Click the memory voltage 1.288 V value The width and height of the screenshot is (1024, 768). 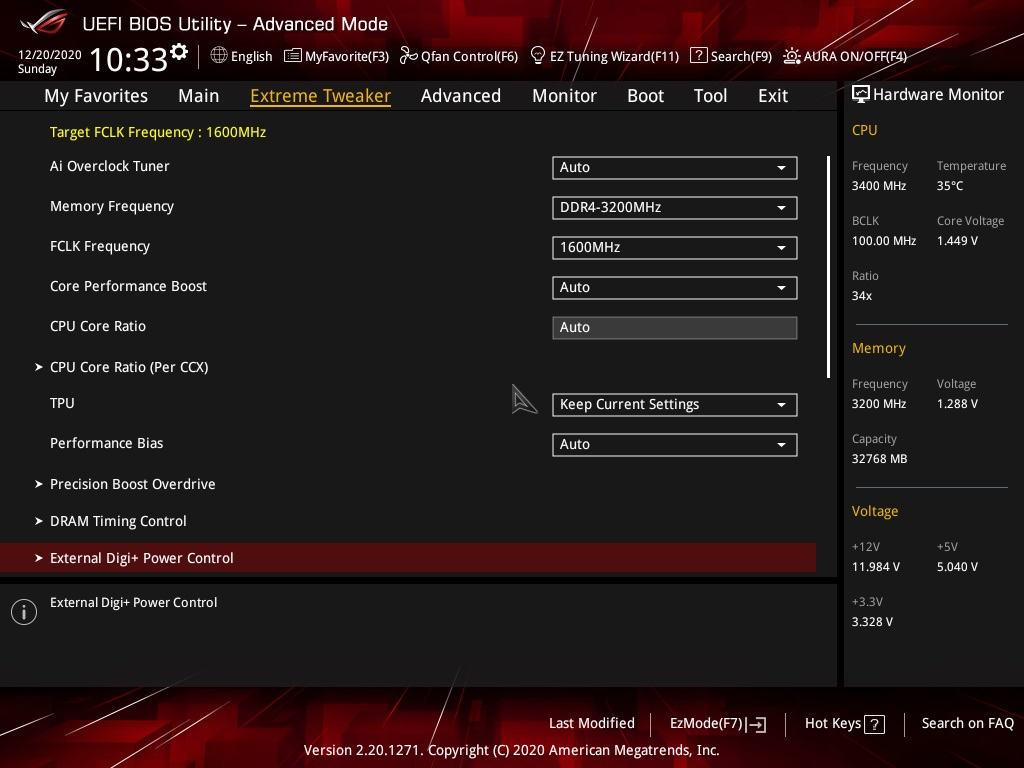coord(957,404)
